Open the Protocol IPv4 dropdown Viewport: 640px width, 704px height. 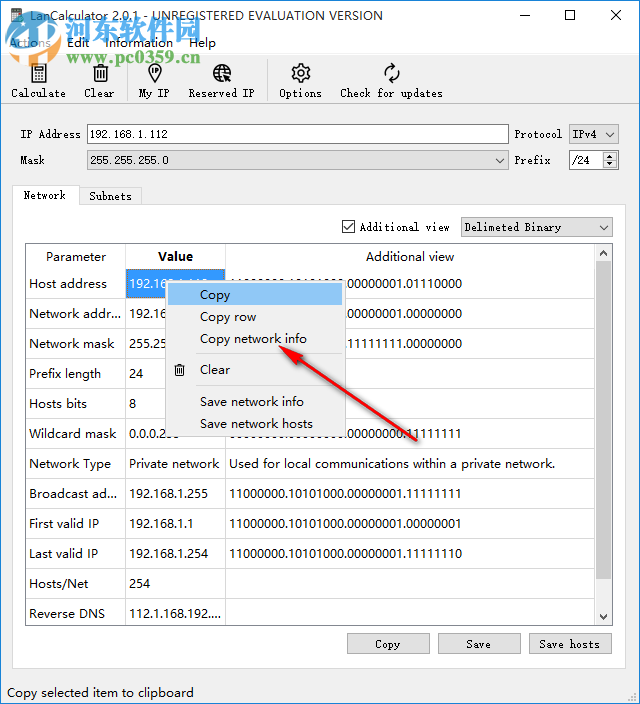click(593, 134)
